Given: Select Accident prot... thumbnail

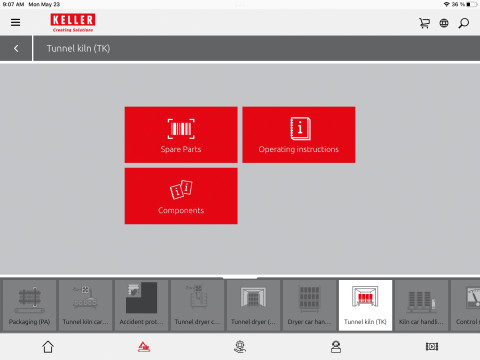Looking at the screenshot, I should coord(141,305).
